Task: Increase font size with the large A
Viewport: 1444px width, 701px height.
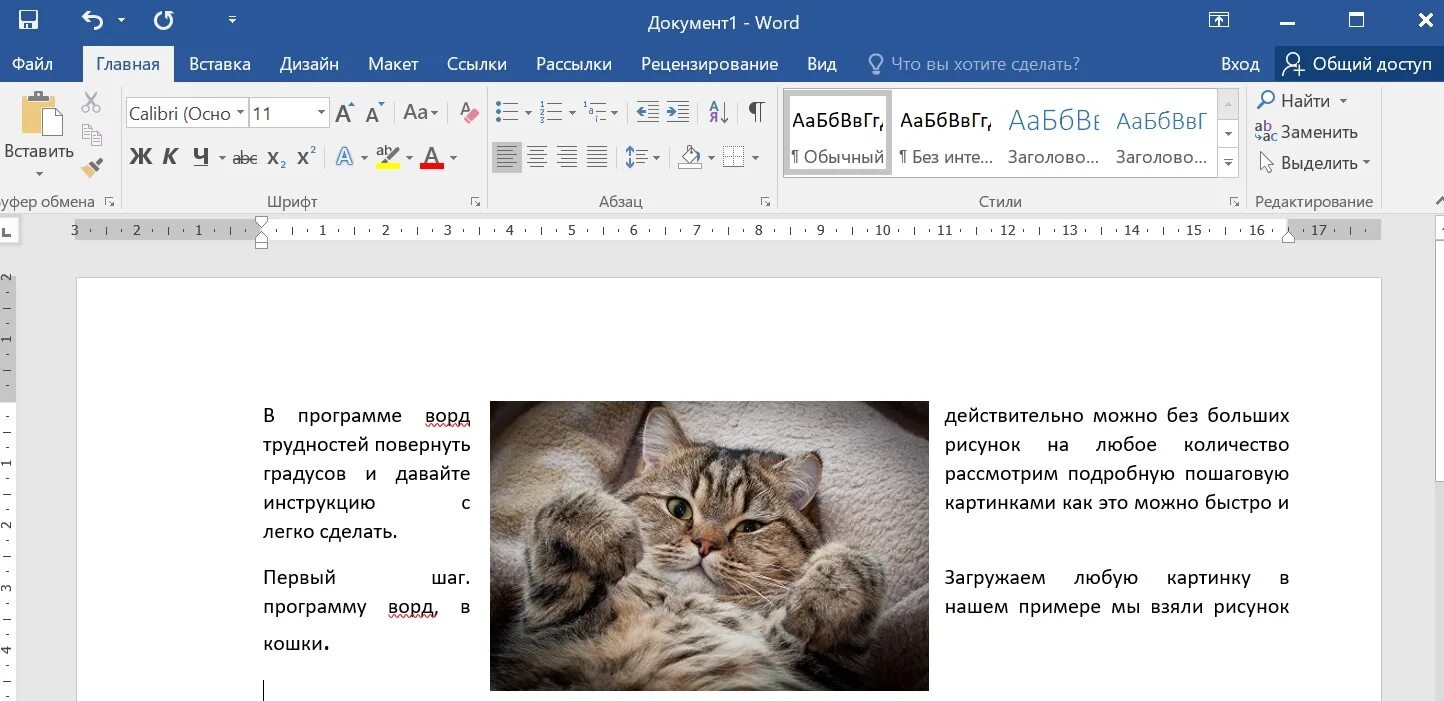Action: [x=345, y=113]
